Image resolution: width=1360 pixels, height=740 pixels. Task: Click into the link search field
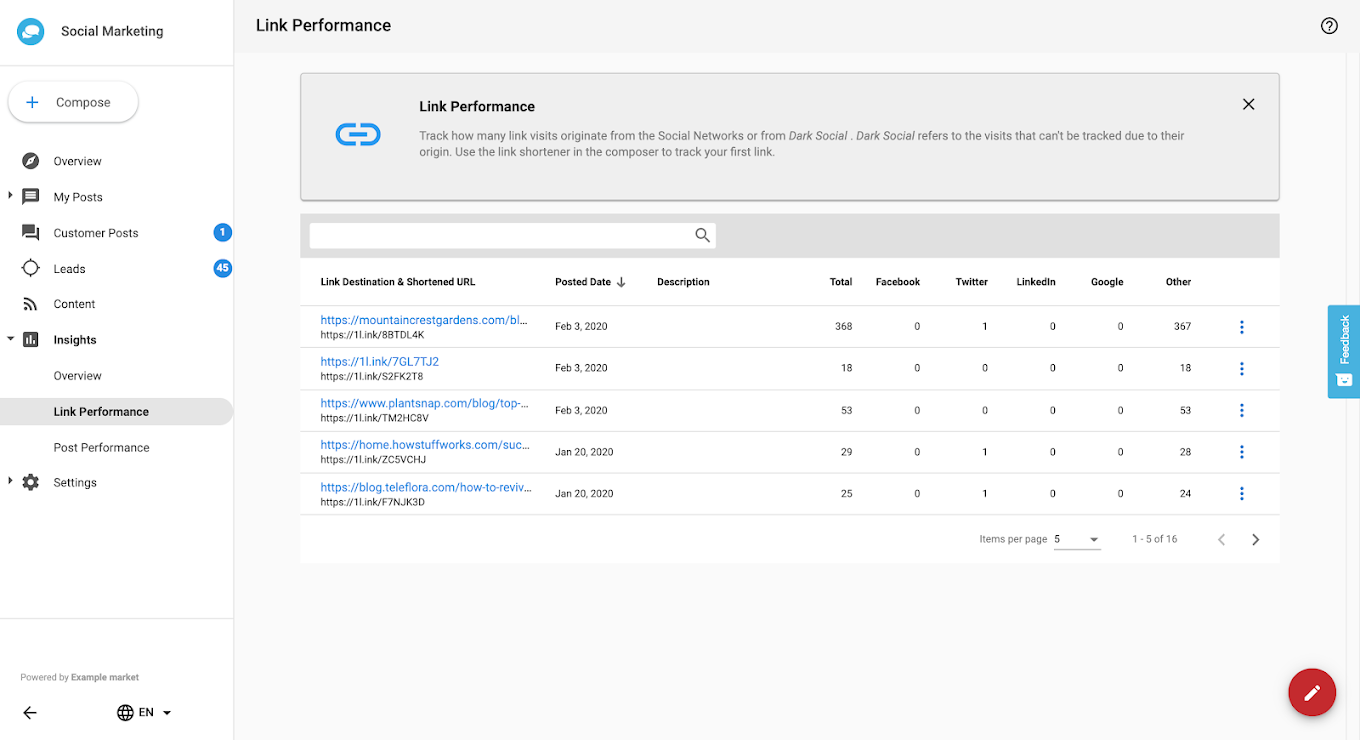500,235
